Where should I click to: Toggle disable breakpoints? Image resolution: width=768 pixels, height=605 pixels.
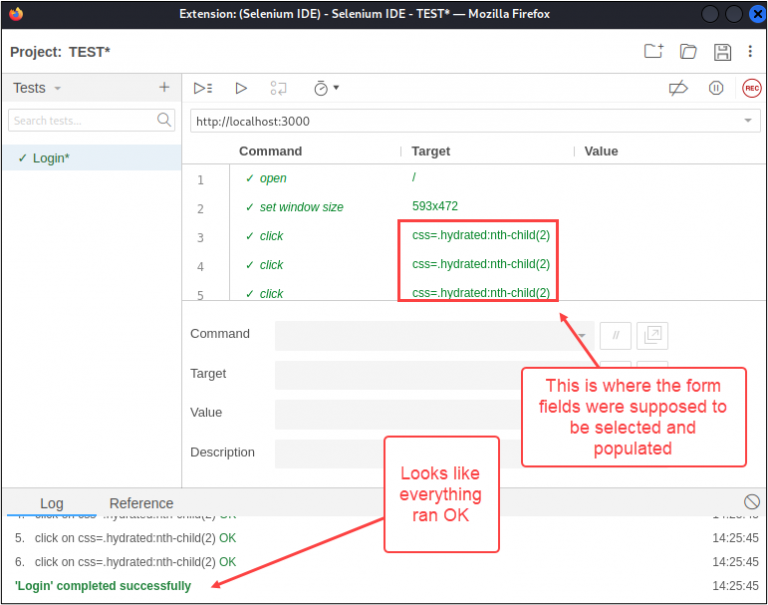[678, 88]
